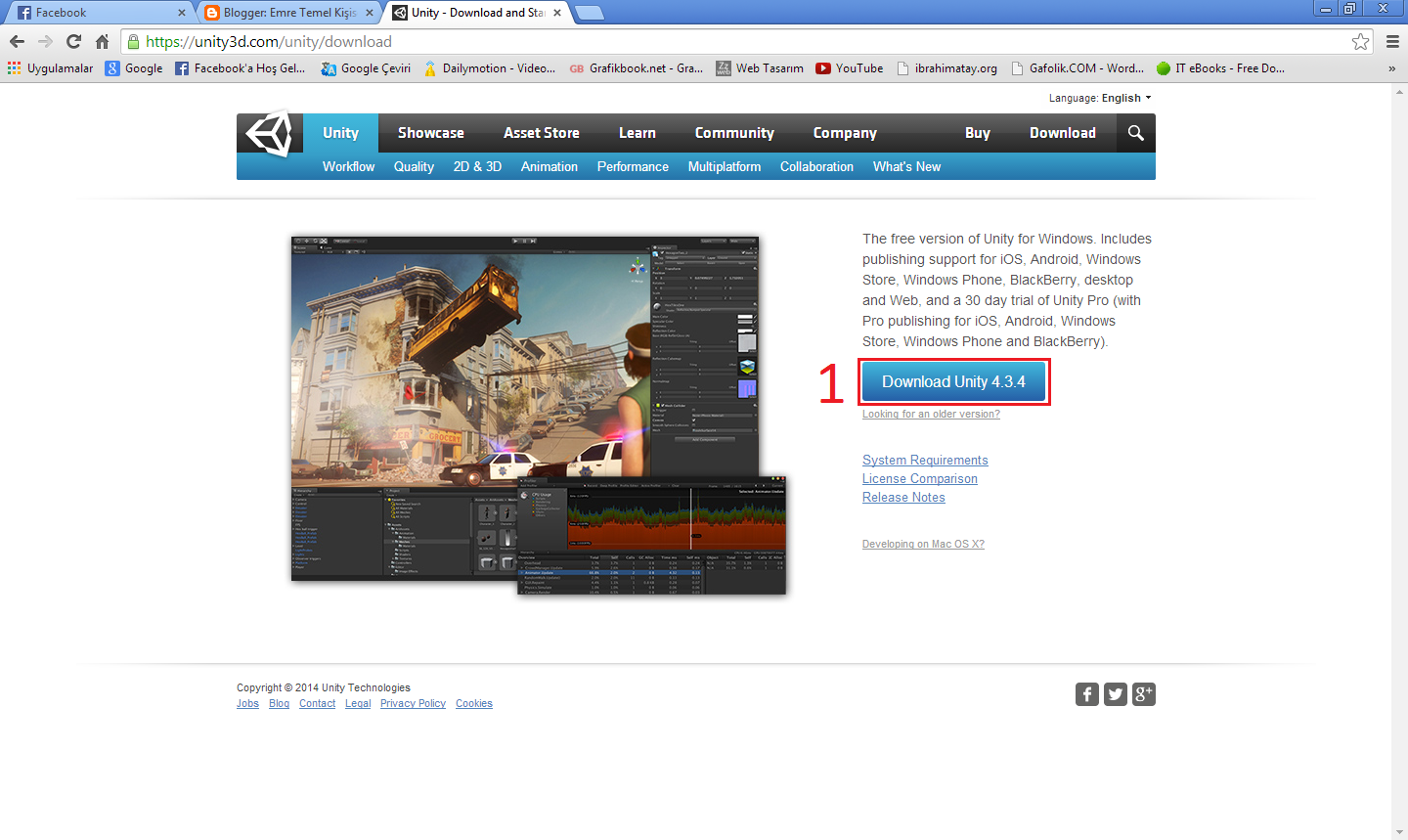Screen dimensions: 1408x840
Task: Click the Unity logo in the site header
Action: pyautogui.click(x=269, y=133)
